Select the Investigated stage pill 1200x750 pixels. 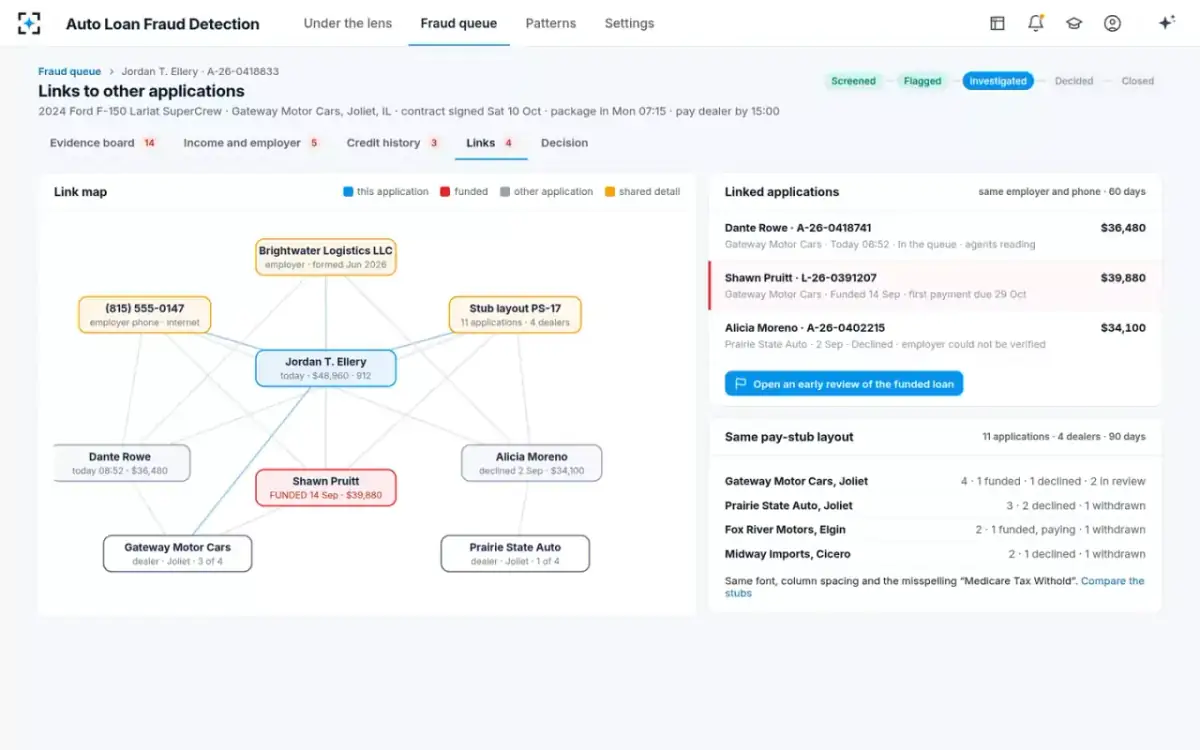(x=998, y=81)
